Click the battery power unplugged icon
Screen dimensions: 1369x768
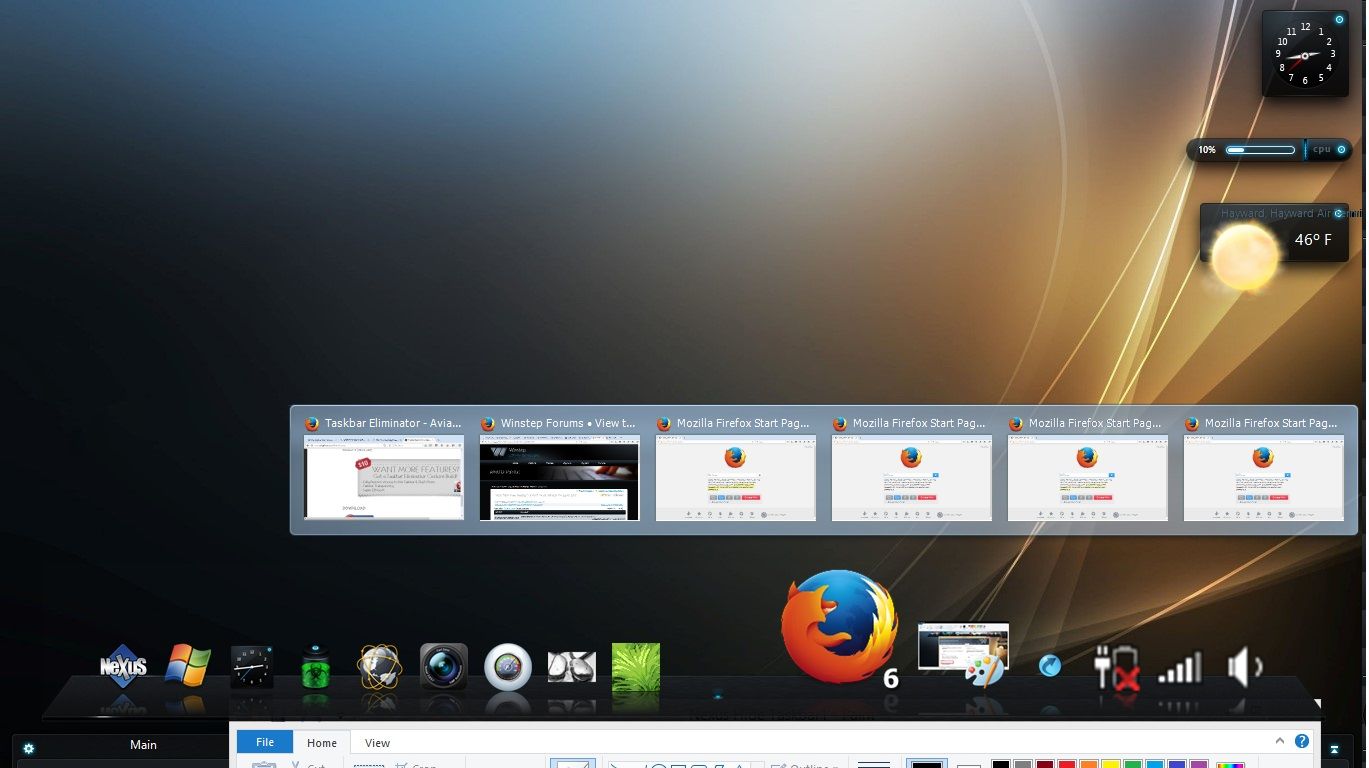(1116, 667)
